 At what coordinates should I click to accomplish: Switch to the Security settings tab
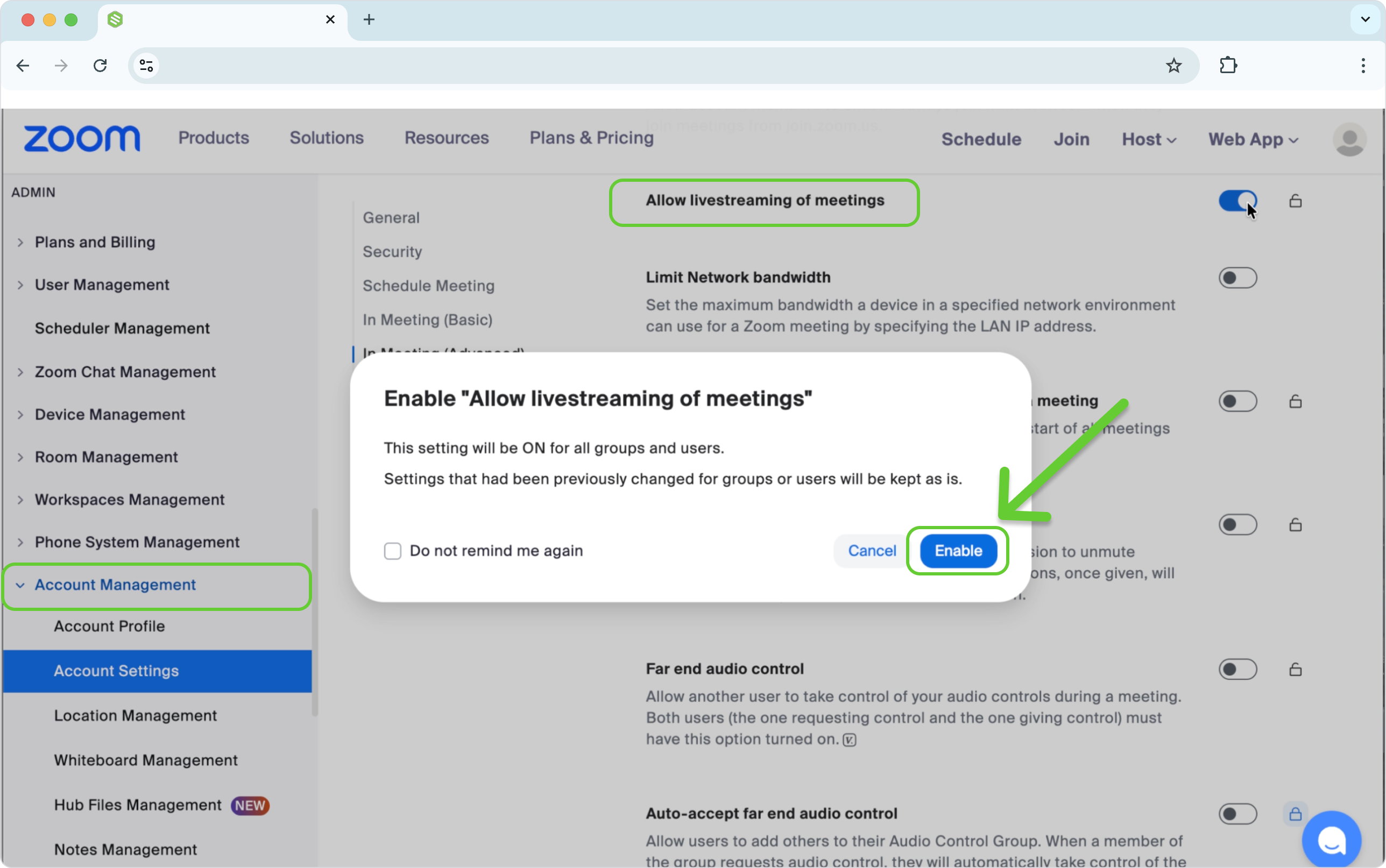point(392,252)
